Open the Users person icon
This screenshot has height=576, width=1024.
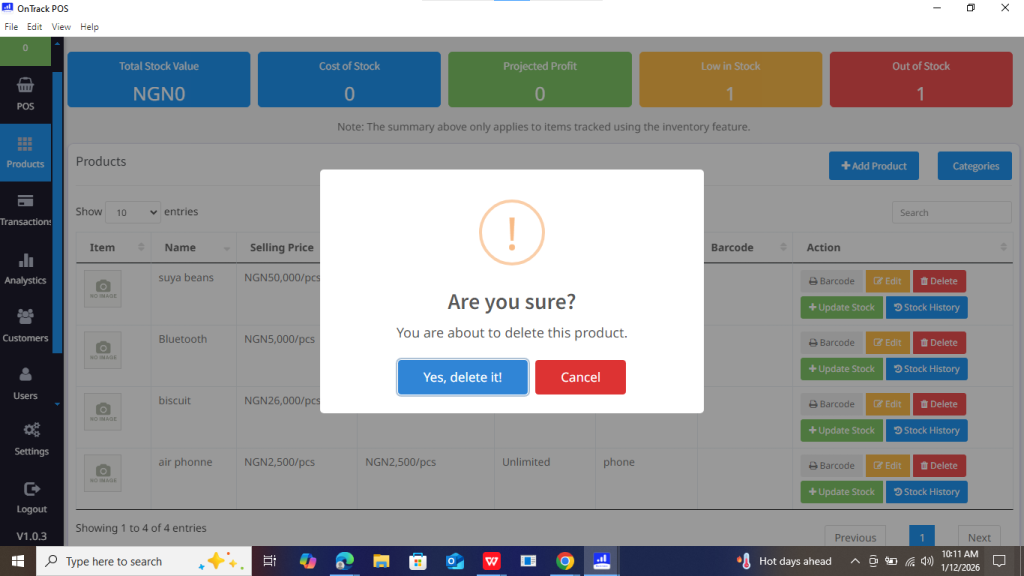click(x=25, y=375)
